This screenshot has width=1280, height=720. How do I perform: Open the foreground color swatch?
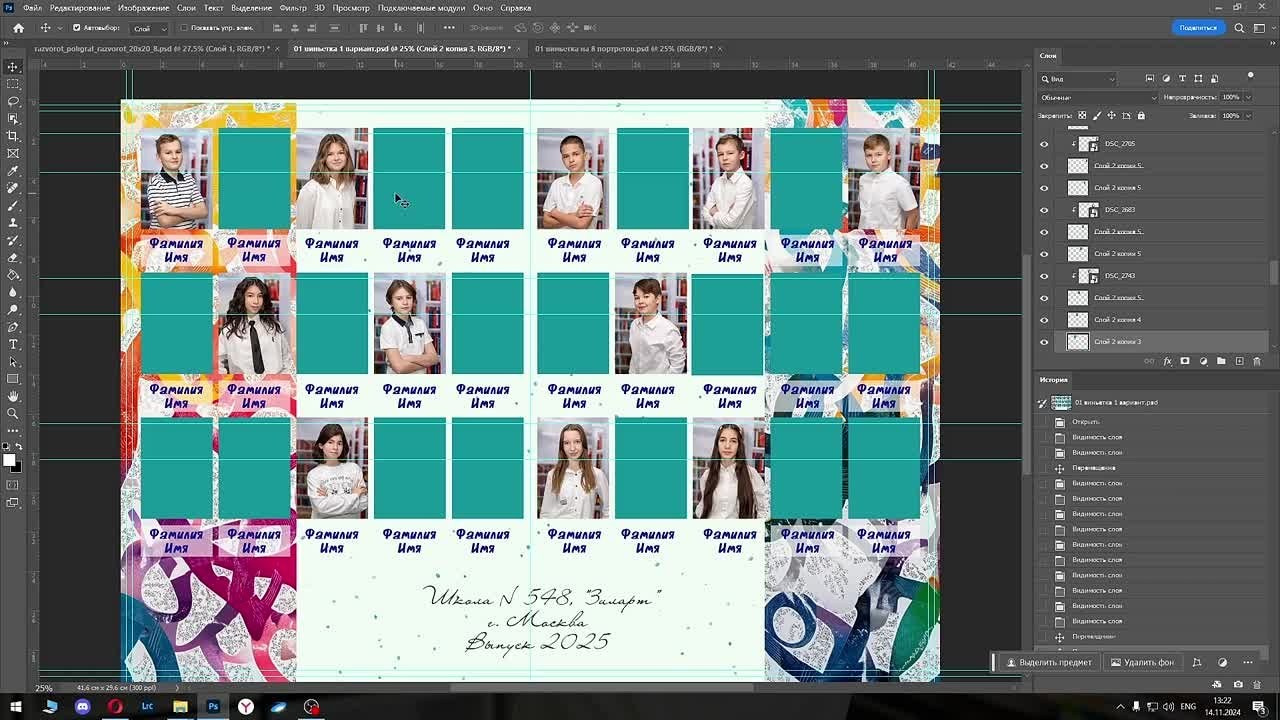9,460
